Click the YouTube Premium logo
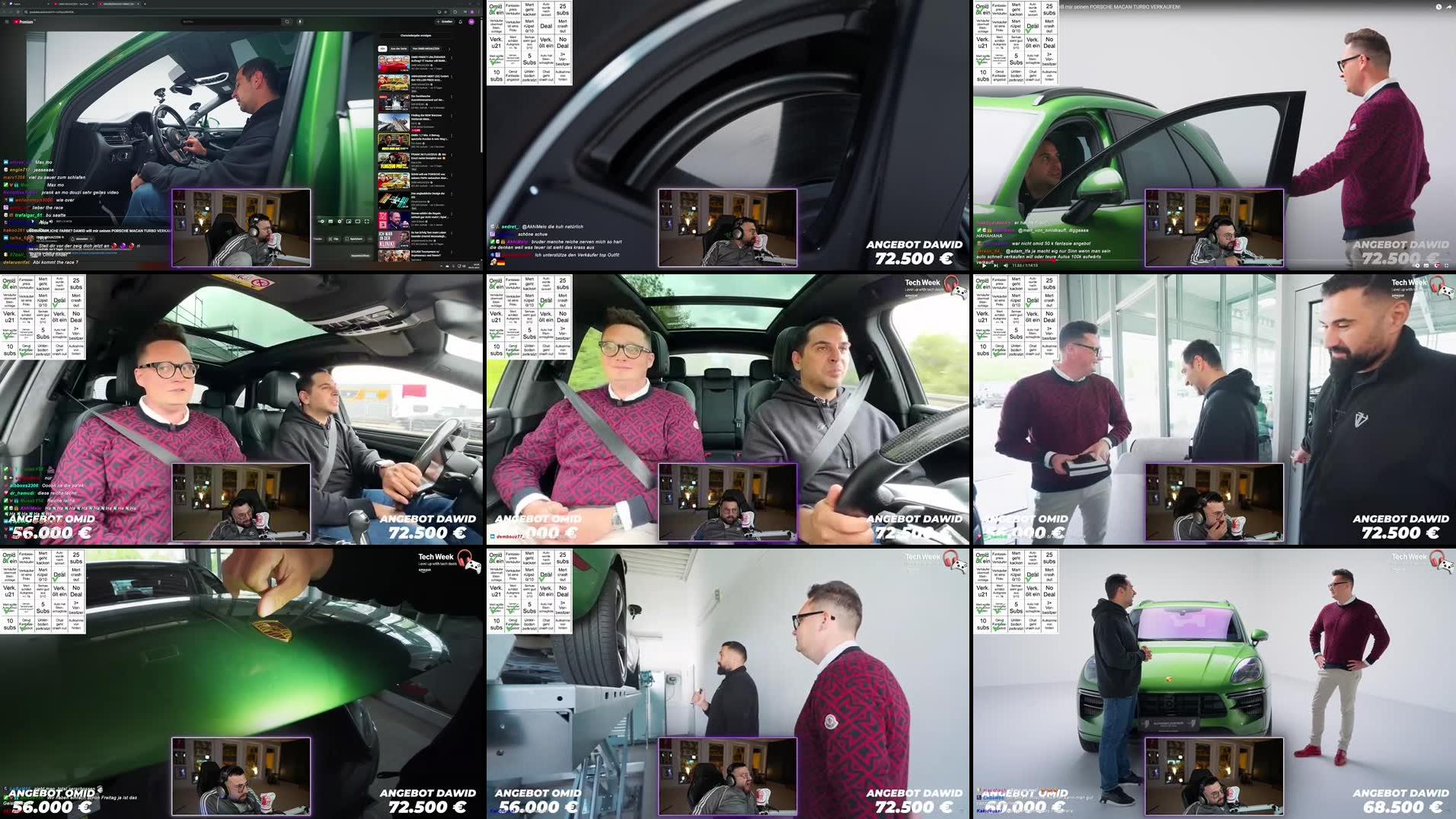Screen dimensions: 1456x819 point(24,21)
